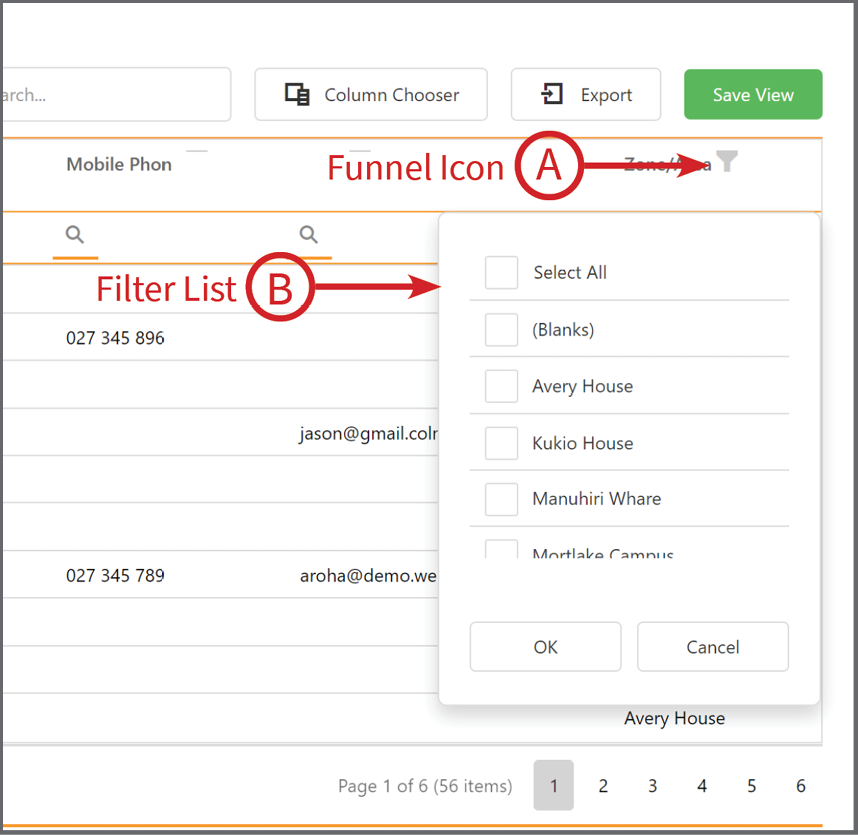
Task: Select the Manuhiri Whare checkbox
Action: [501, 499]
